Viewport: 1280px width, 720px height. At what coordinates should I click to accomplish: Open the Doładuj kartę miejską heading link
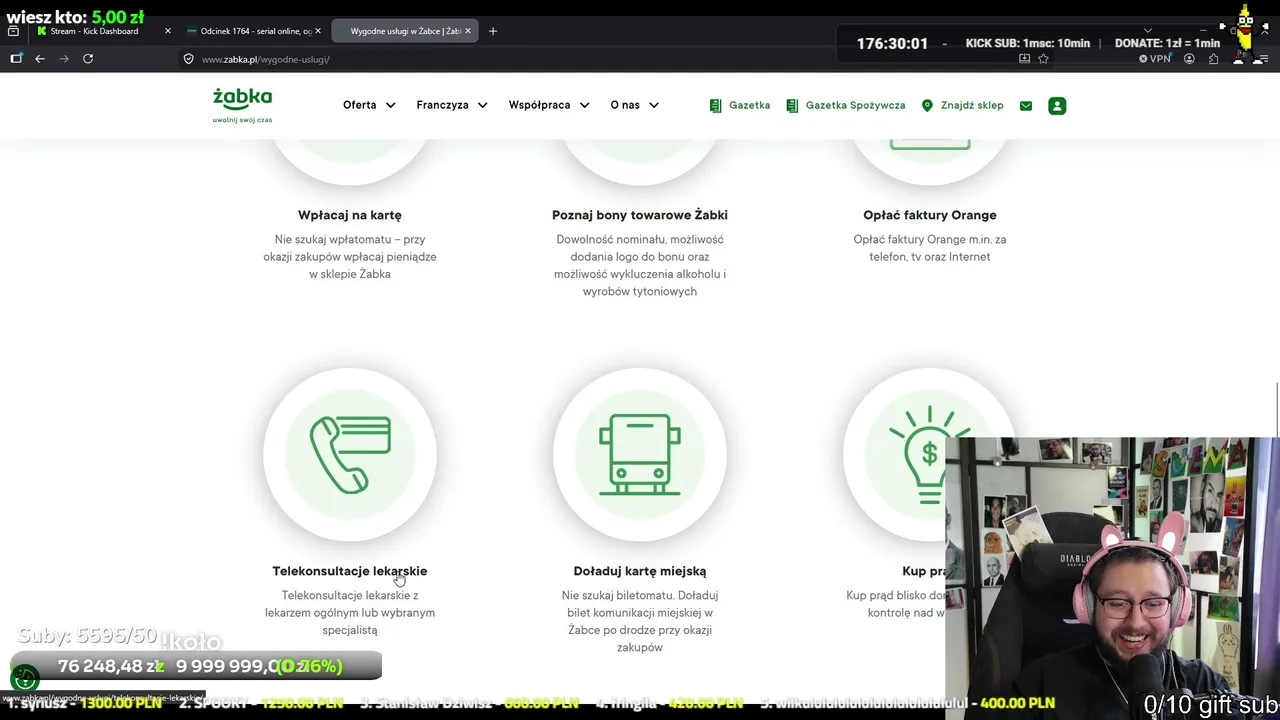640,571
